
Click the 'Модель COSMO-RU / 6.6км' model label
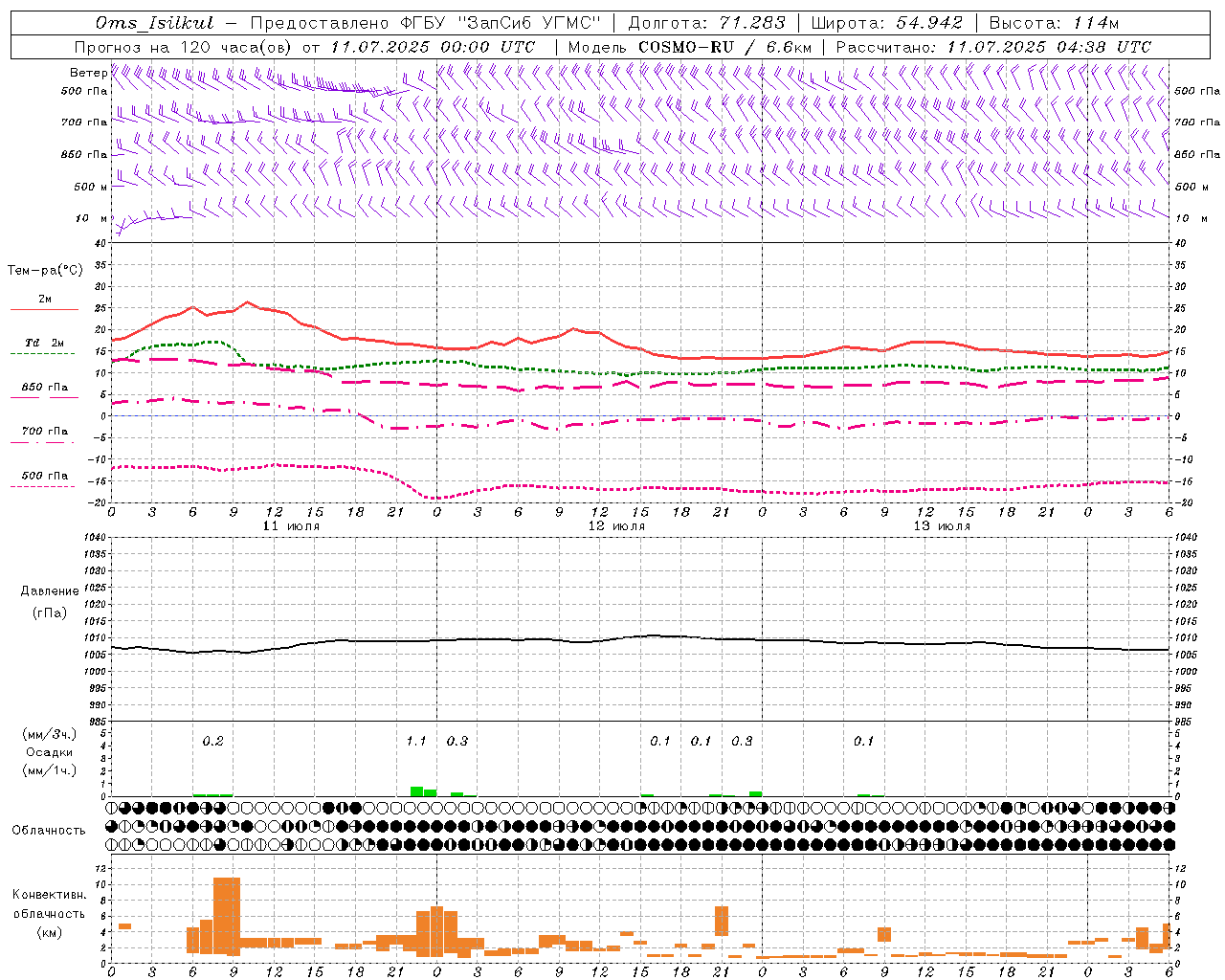click(690, 47)
